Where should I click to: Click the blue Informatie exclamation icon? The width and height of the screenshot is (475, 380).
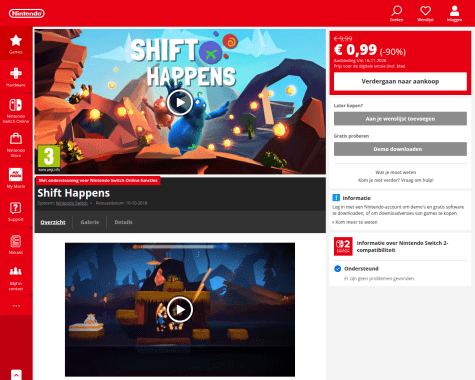tap(336, 198)
